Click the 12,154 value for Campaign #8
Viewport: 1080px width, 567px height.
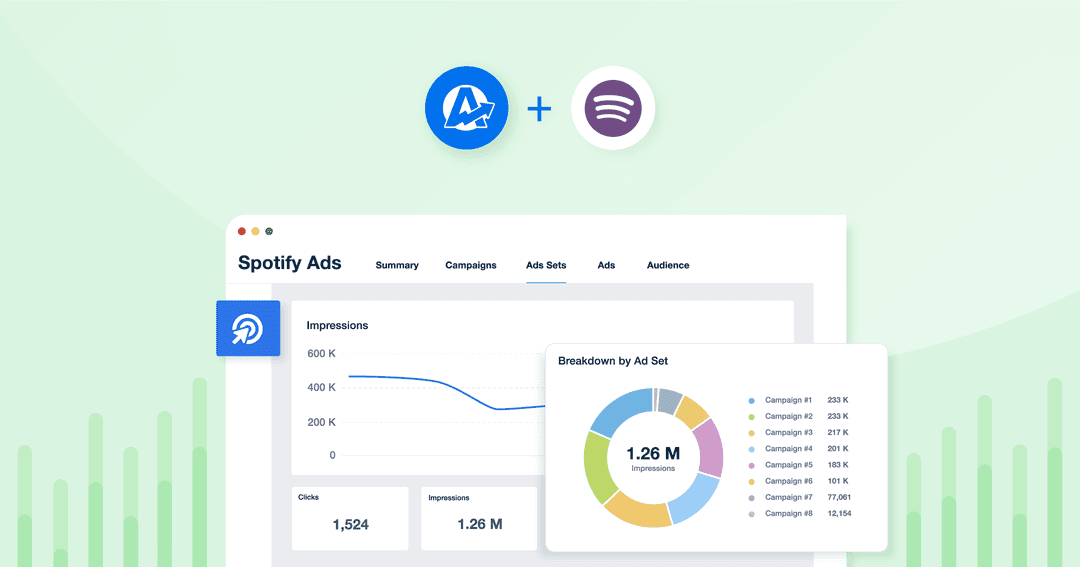[x=840, y=513]
